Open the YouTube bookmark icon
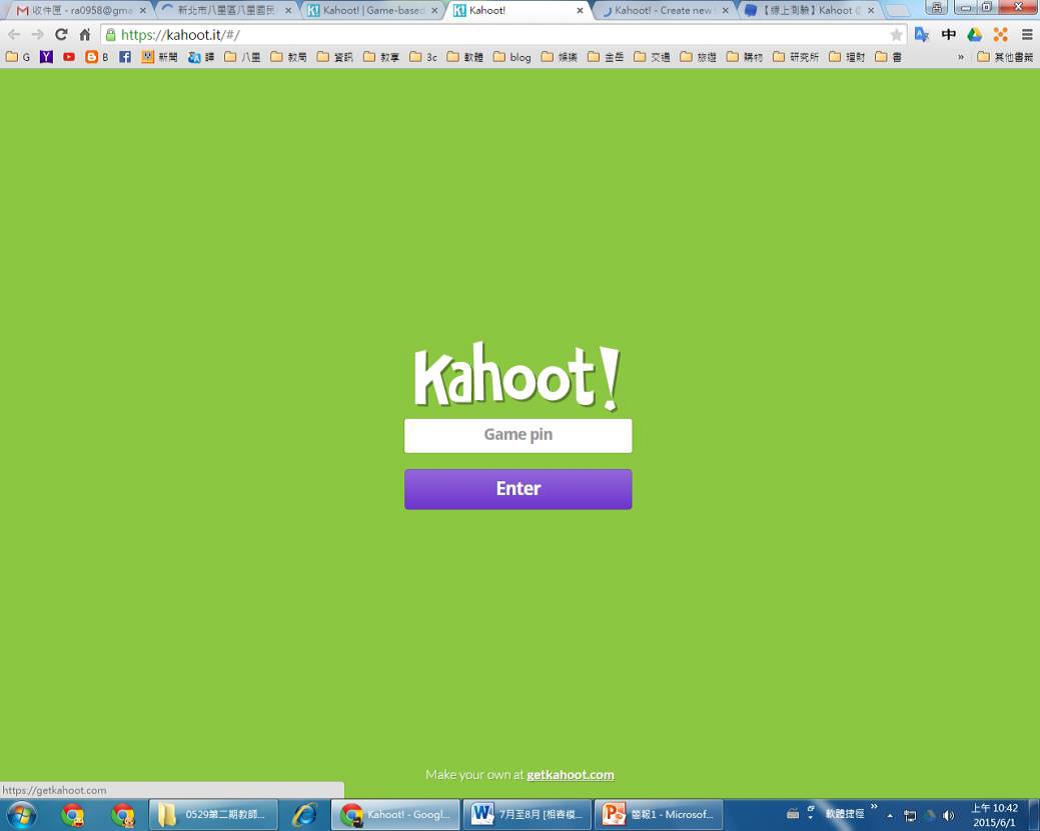The width and height of the screenshot is (1040, 831). [69, 57]
